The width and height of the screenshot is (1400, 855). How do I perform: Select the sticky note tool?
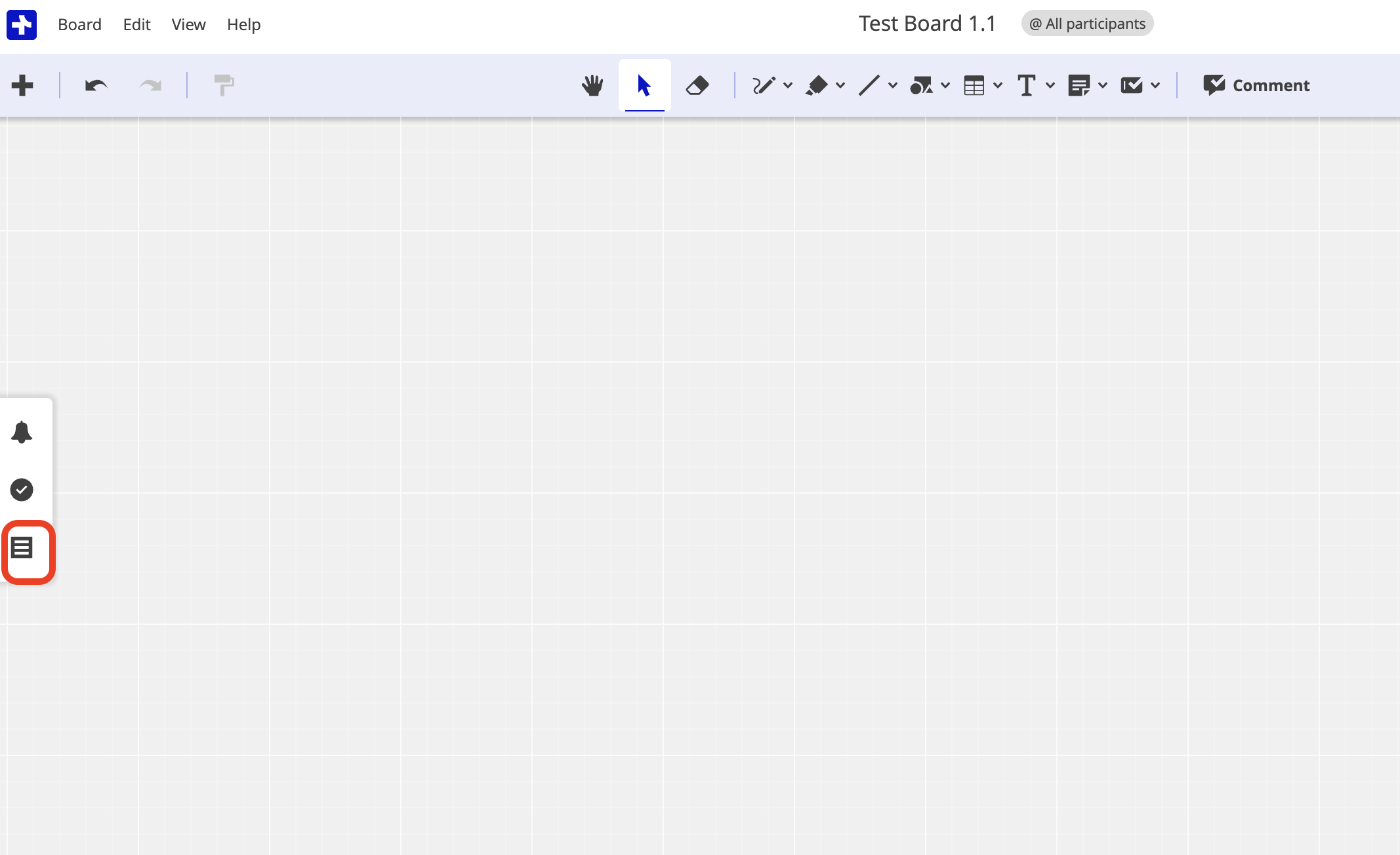pos(1079,85)
